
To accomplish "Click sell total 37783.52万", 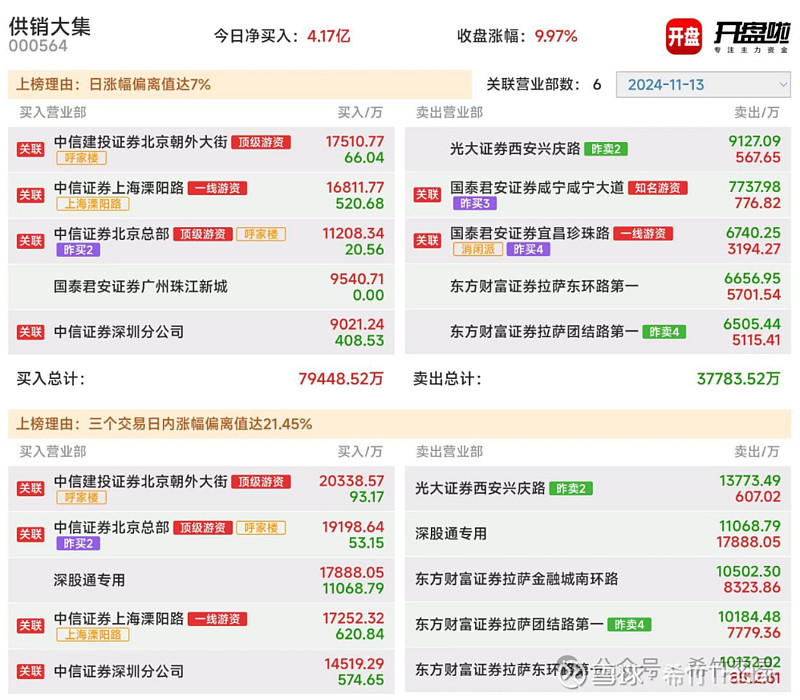I will [x=738, y=379].
